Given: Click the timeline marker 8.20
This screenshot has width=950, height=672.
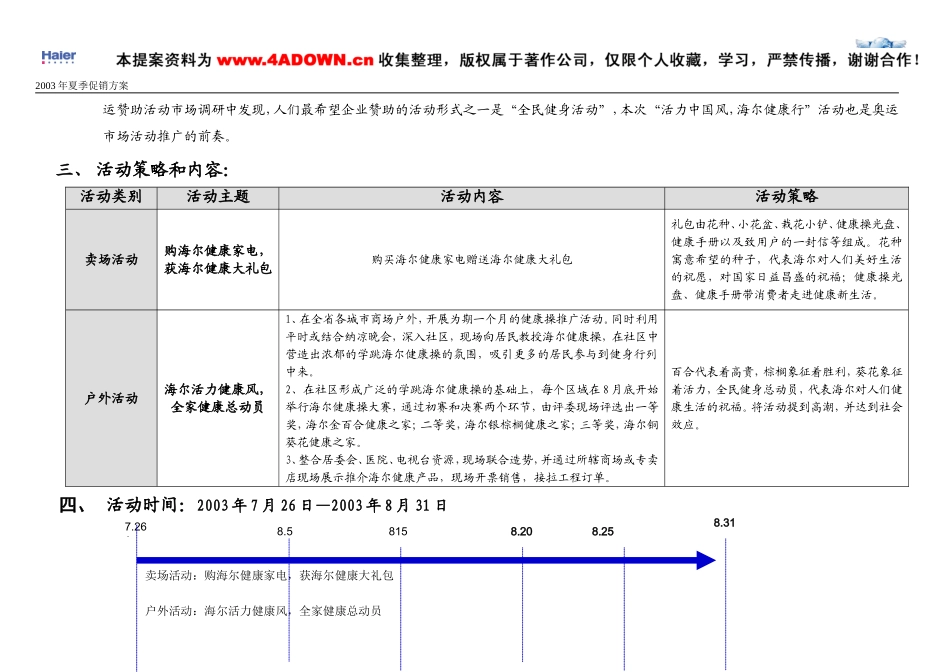Looking at the screenshot, I should 521,531.
